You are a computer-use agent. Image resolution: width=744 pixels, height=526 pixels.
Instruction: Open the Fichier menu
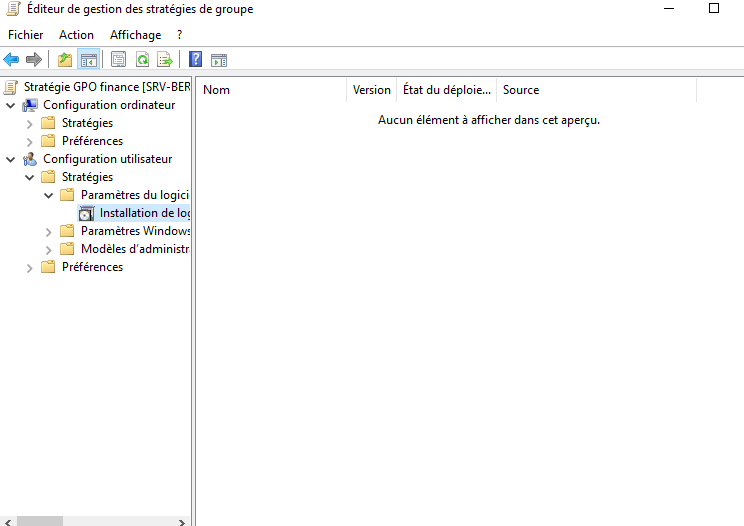pos(26,35)
